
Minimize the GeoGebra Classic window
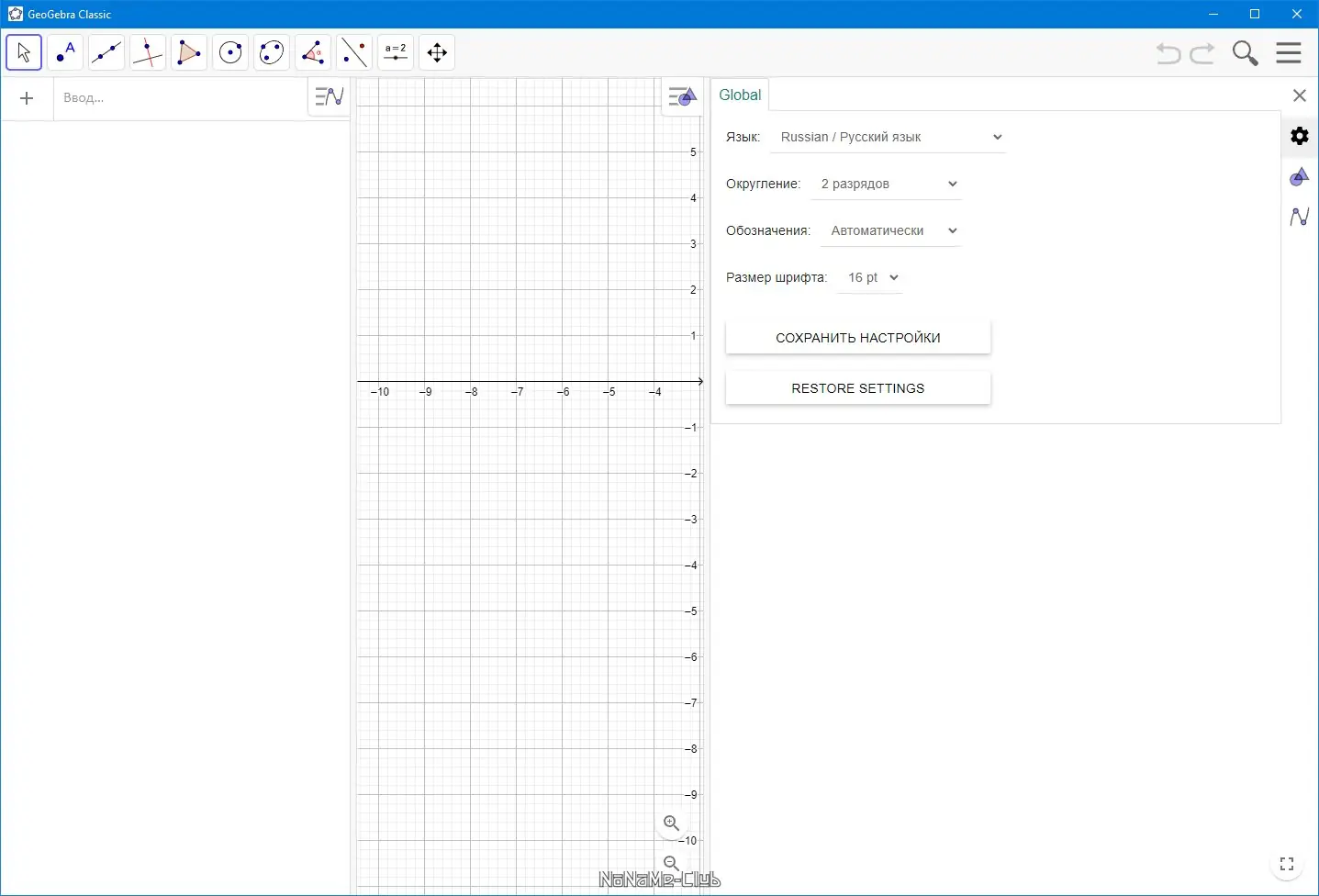coord(1213,14)
